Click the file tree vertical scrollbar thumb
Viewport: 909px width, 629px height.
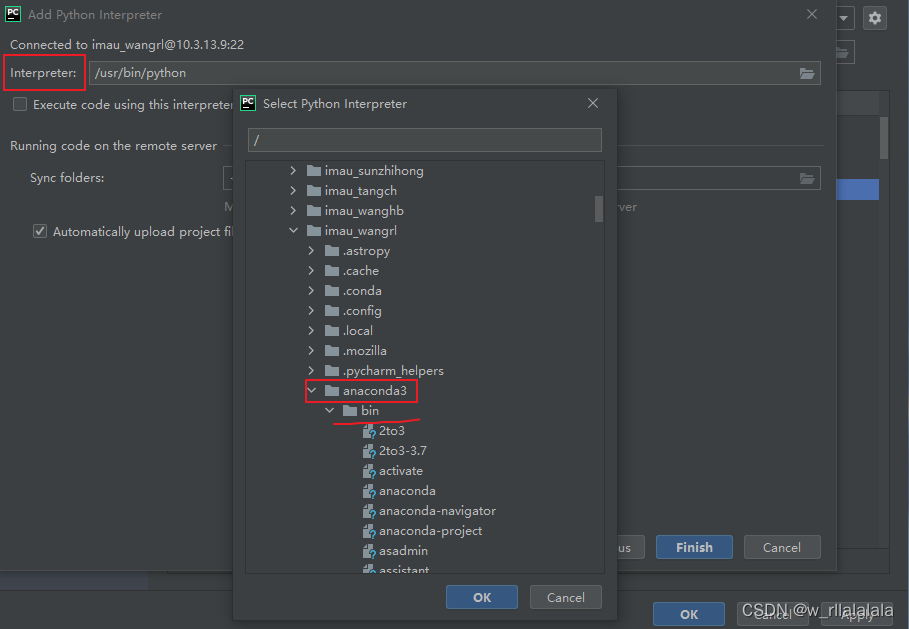[x=599, y=209]
